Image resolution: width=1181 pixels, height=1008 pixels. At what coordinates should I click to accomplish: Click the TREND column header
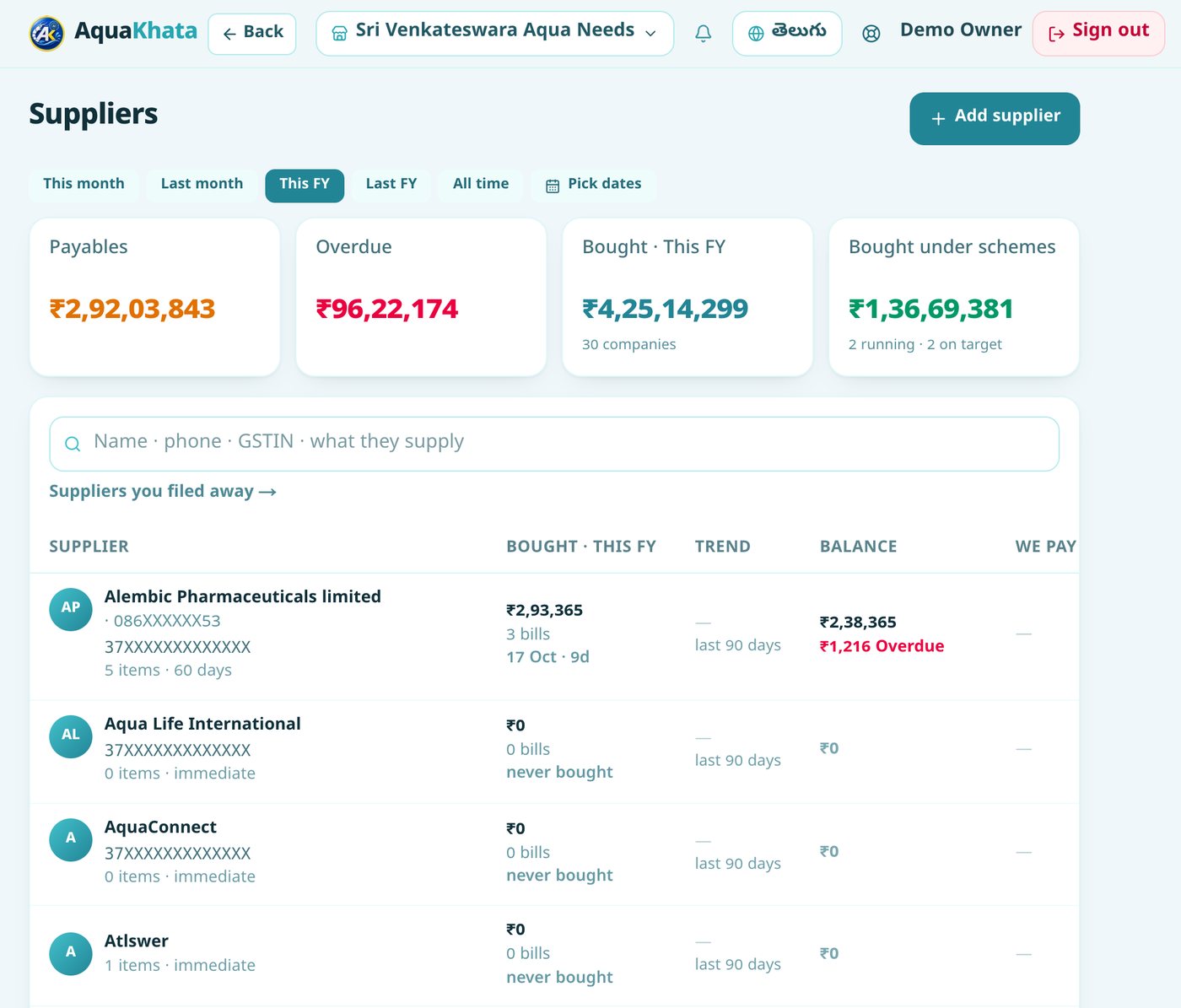[723, 547]
